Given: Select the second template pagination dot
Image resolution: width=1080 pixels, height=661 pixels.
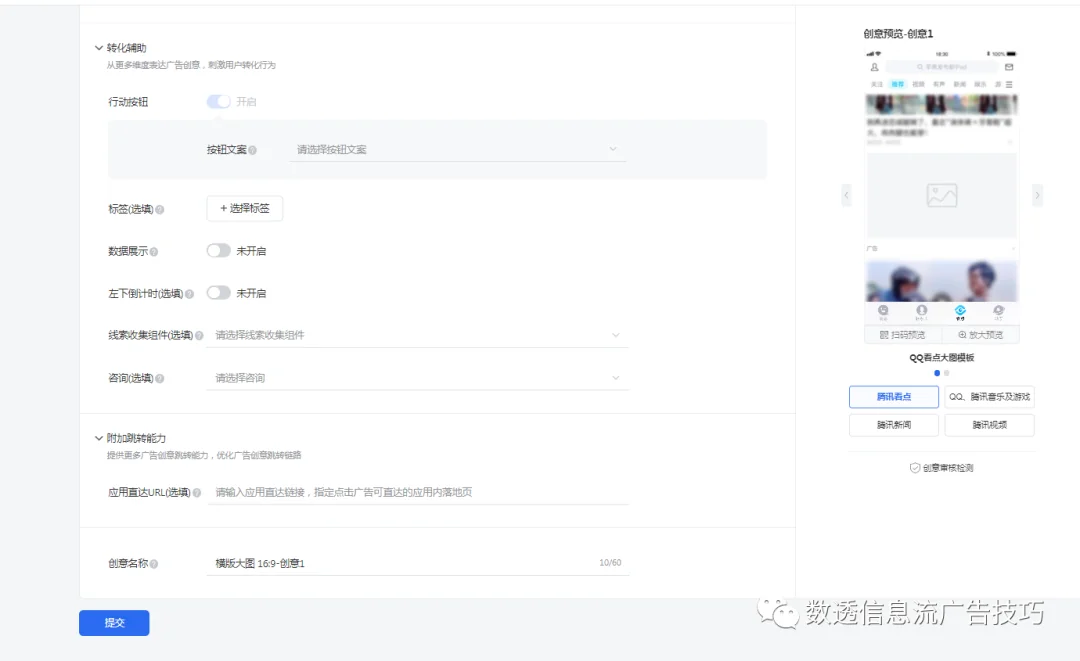Looking at the screenshot, I should (x=946, y=373).
